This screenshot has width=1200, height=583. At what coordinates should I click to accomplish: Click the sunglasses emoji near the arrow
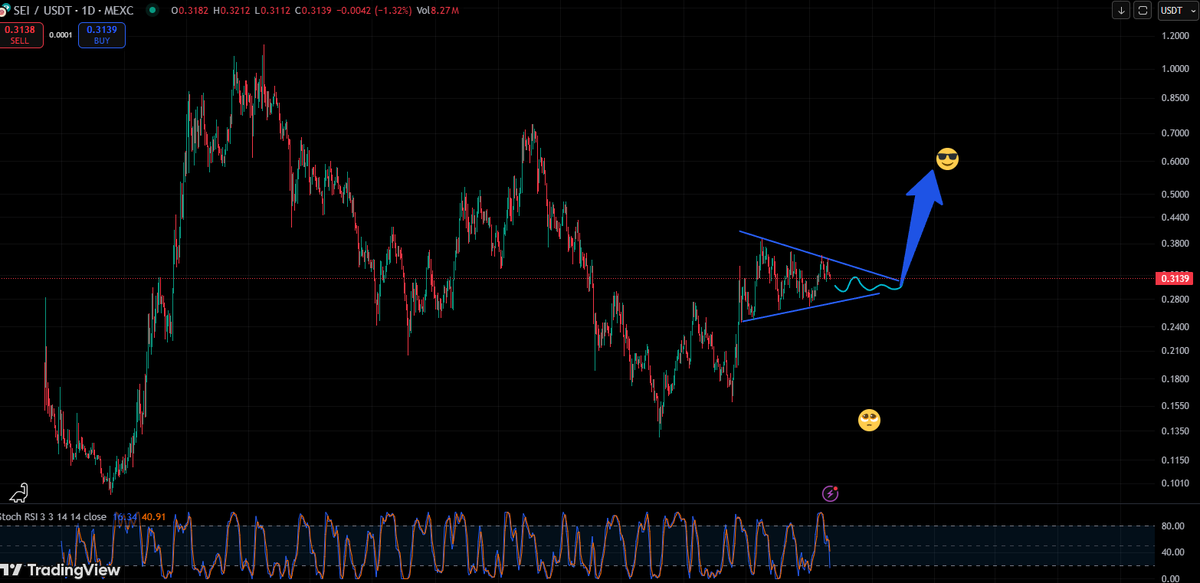[x=947, y=158]
